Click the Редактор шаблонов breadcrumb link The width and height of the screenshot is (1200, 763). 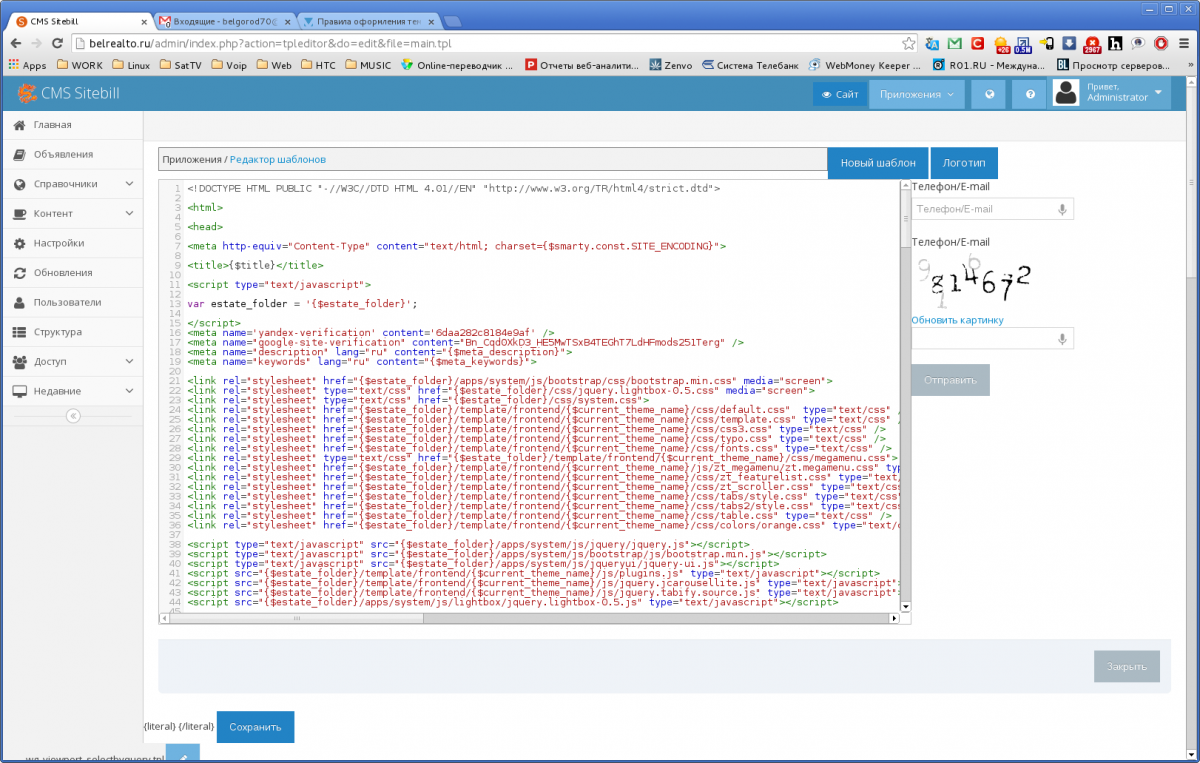pyautogui.click(x=278, y=159)
